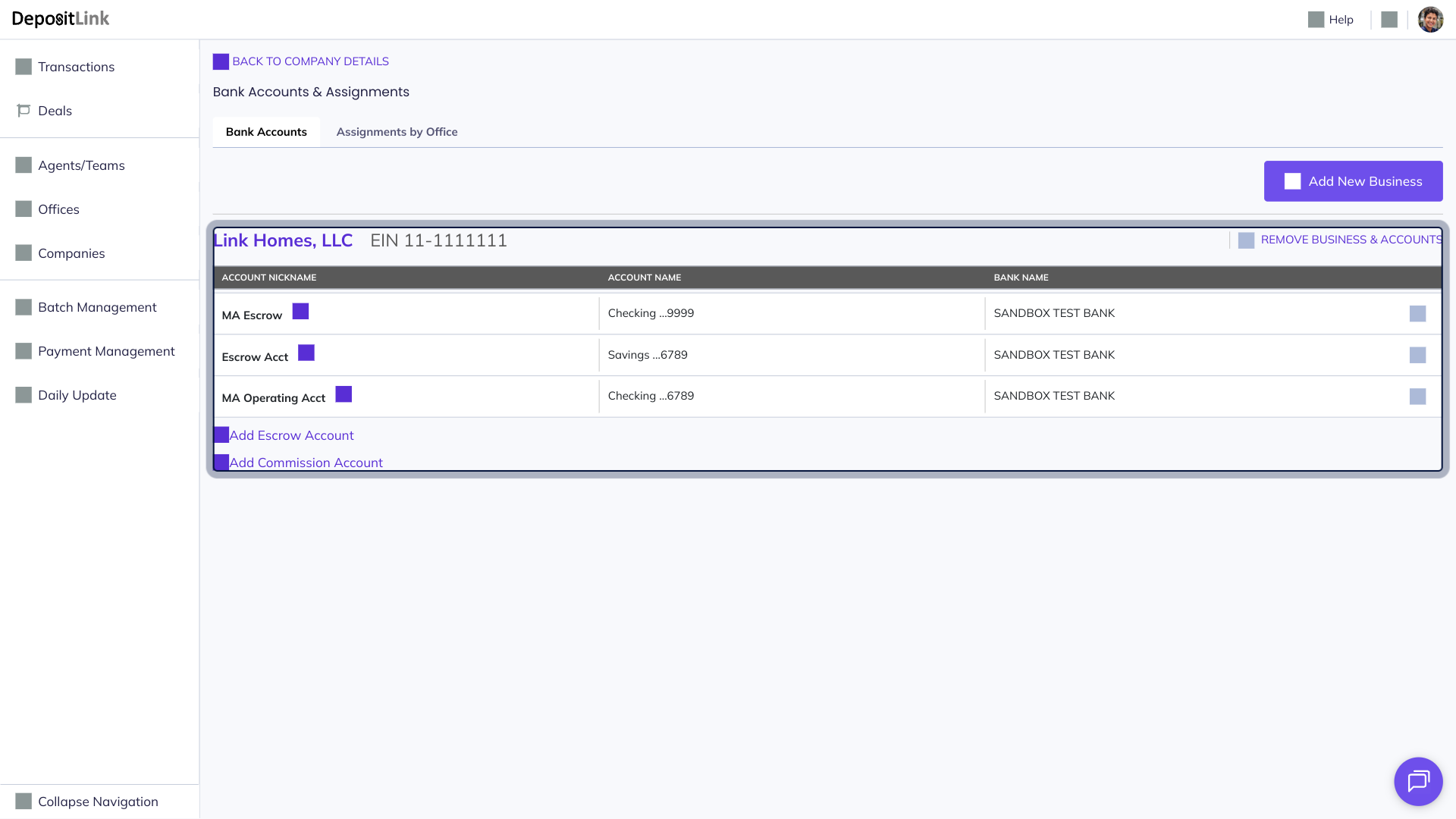Click Add New Business button
Viewport: 1456px width, 819px height.
coord(1353,181)
